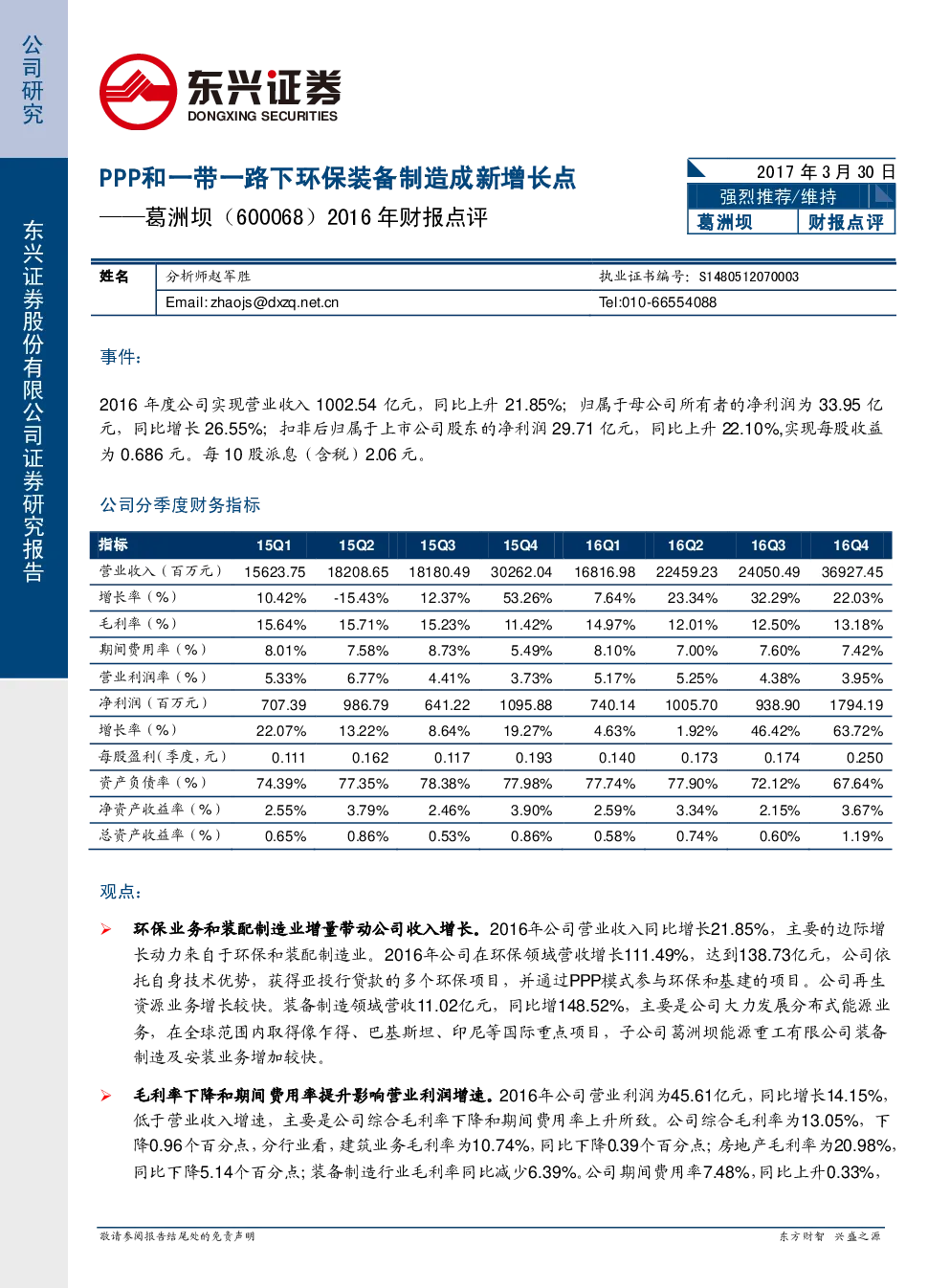950x1288 pixels.
Task: Click the 16Q4 营业收入 value 36927.45
Action: 852,572
